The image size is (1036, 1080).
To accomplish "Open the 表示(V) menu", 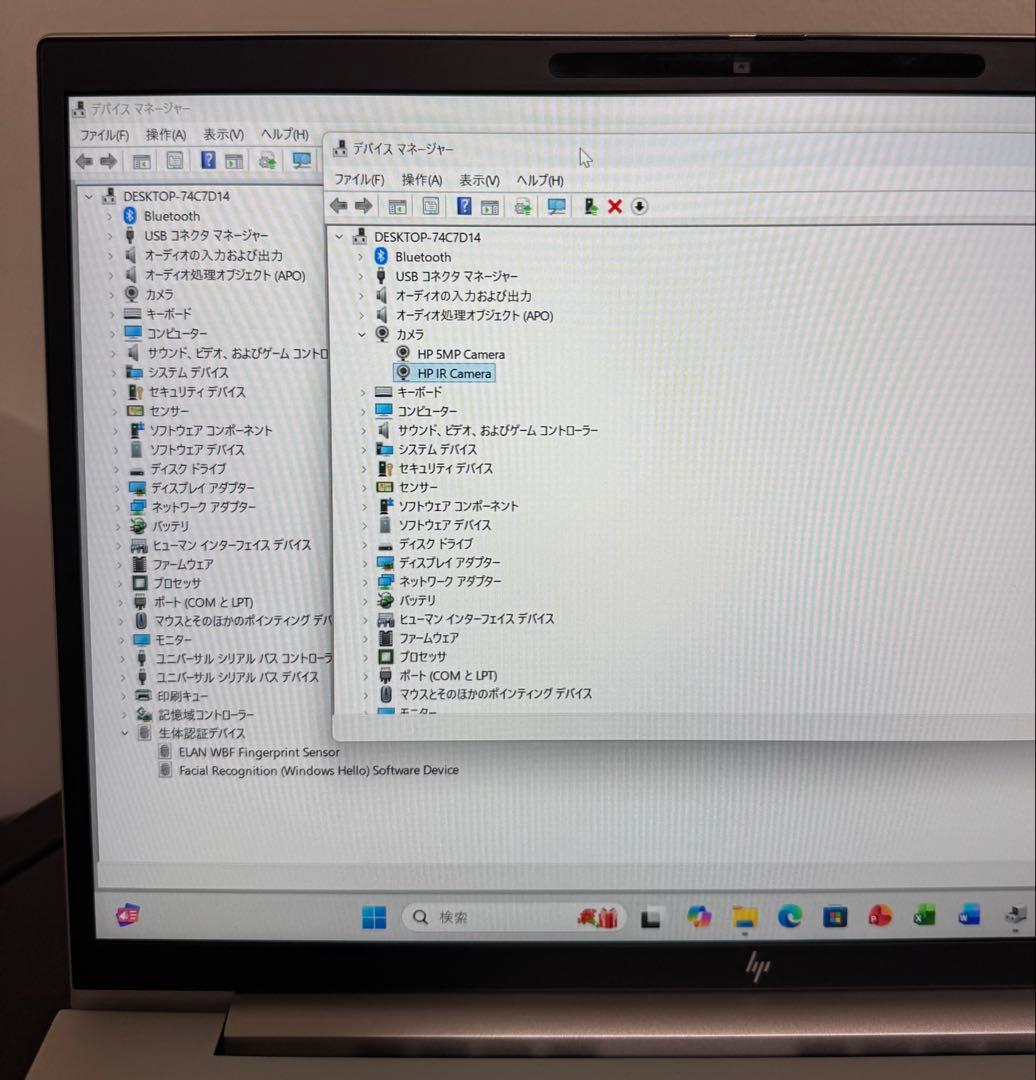I will (x=478, y=180).
